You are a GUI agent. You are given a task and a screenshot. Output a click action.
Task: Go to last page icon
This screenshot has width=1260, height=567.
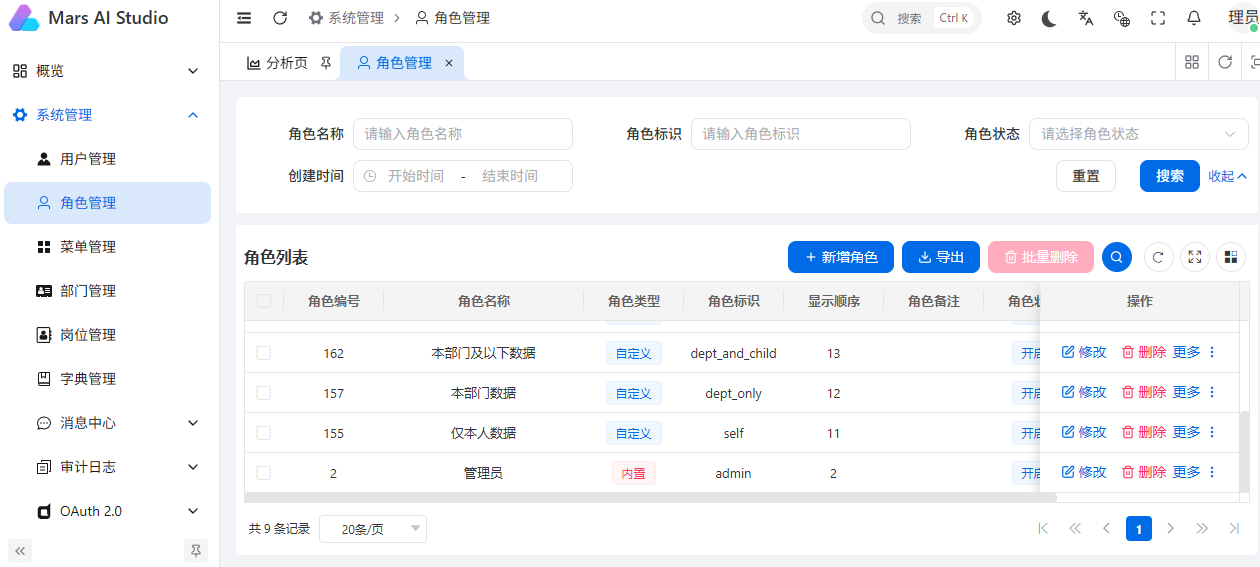coord(1234,528)
